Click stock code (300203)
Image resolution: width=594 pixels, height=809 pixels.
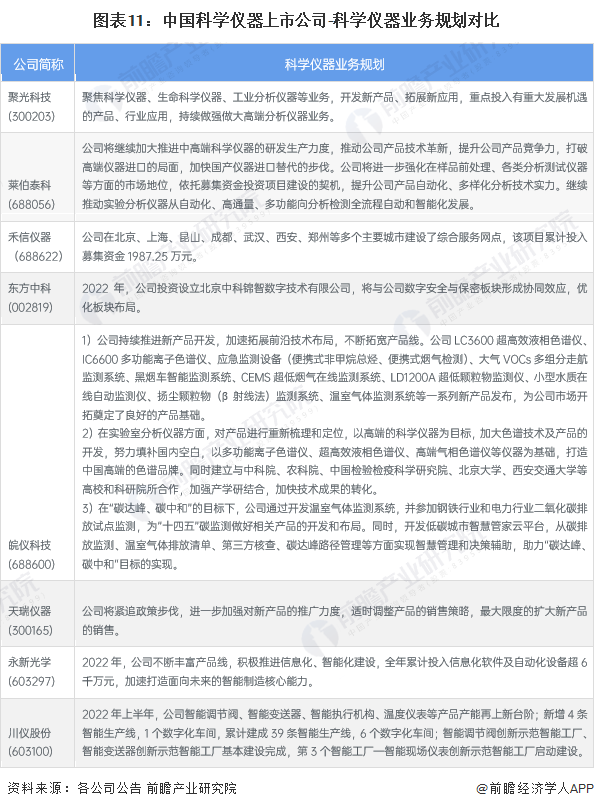pos(31,117)
